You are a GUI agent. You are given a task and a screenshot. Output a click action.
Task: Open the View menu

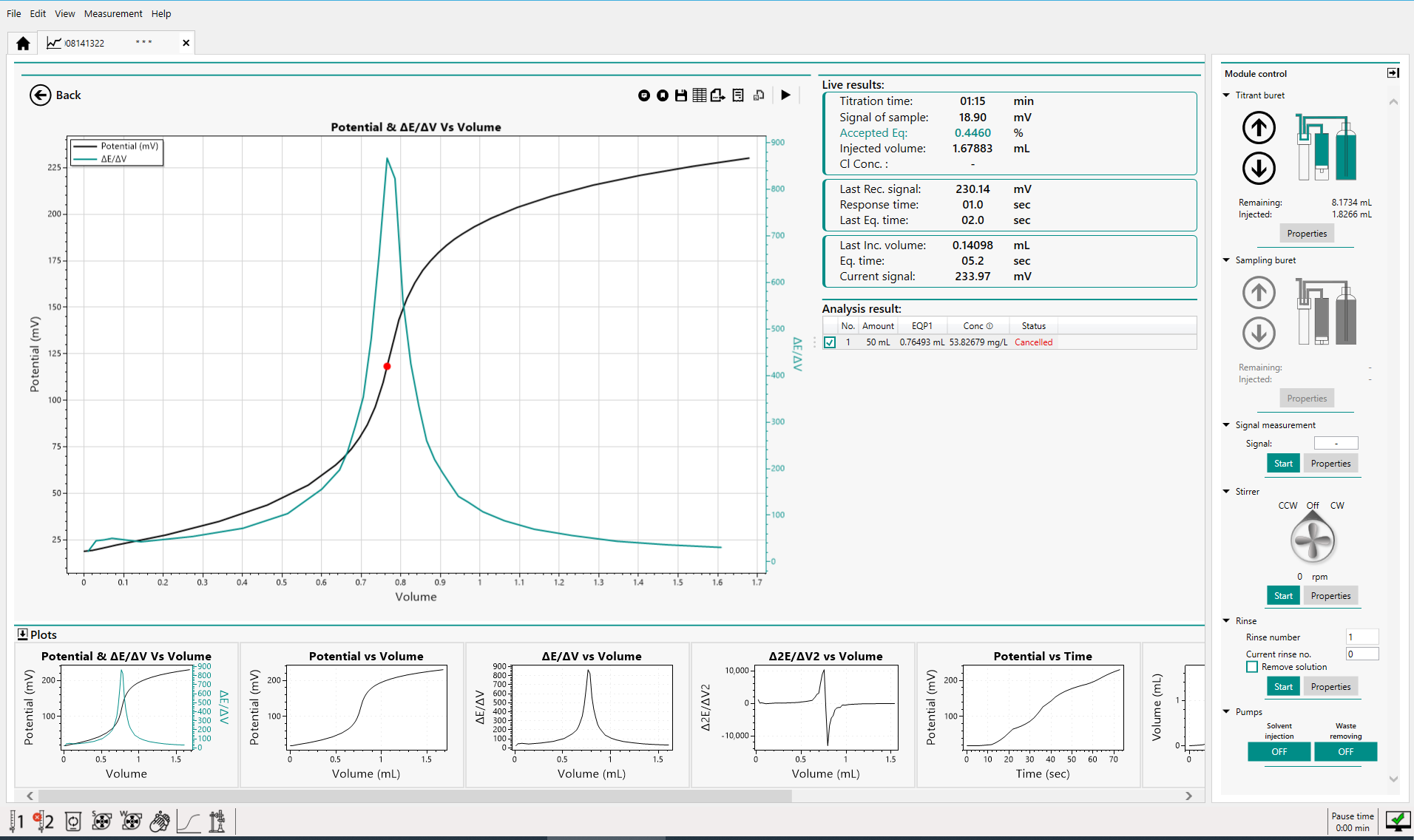point(64,13)
